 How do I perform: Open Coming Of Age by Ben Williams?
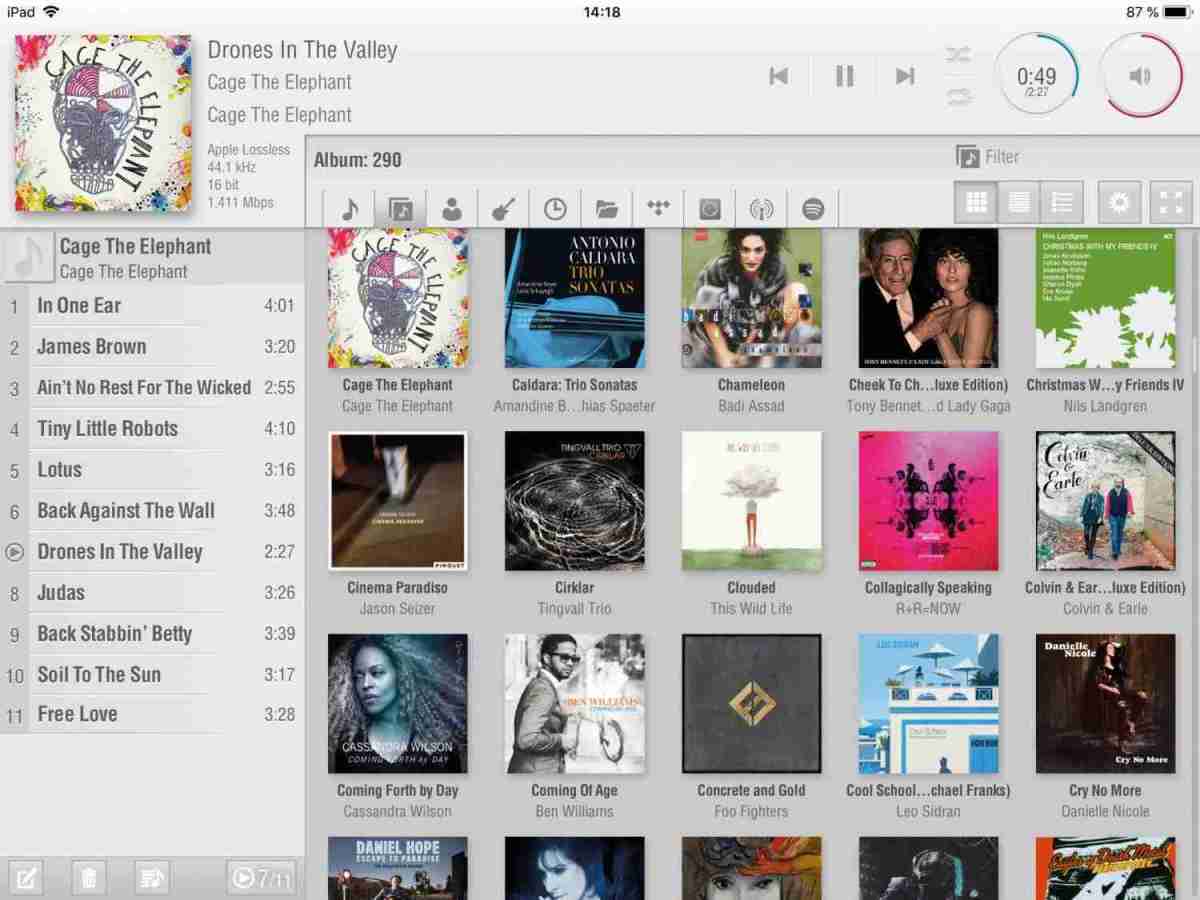[x=575, y=703]
